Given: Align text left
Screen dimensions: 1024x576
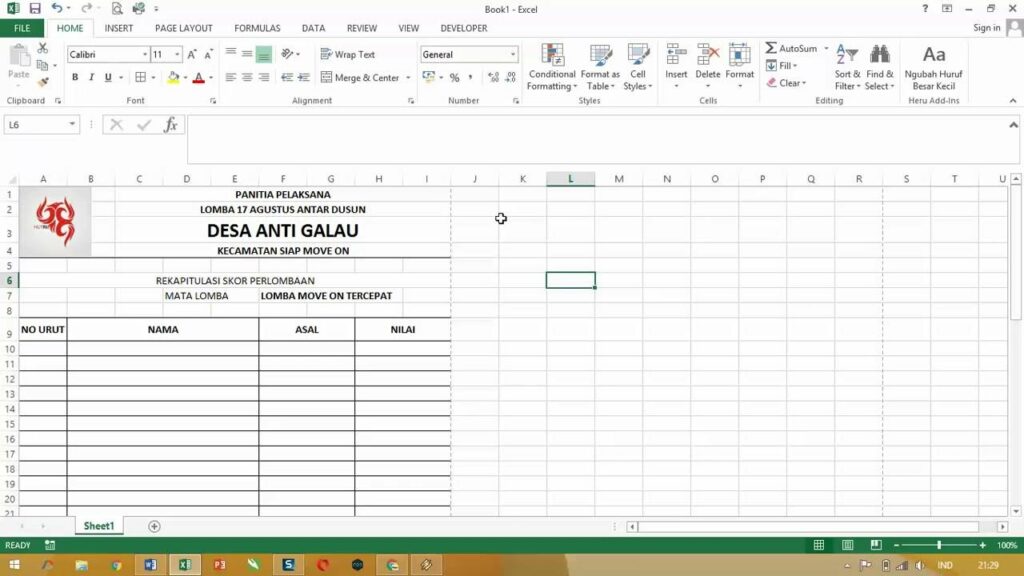Looking at the screenshot, I should [231, 77].
